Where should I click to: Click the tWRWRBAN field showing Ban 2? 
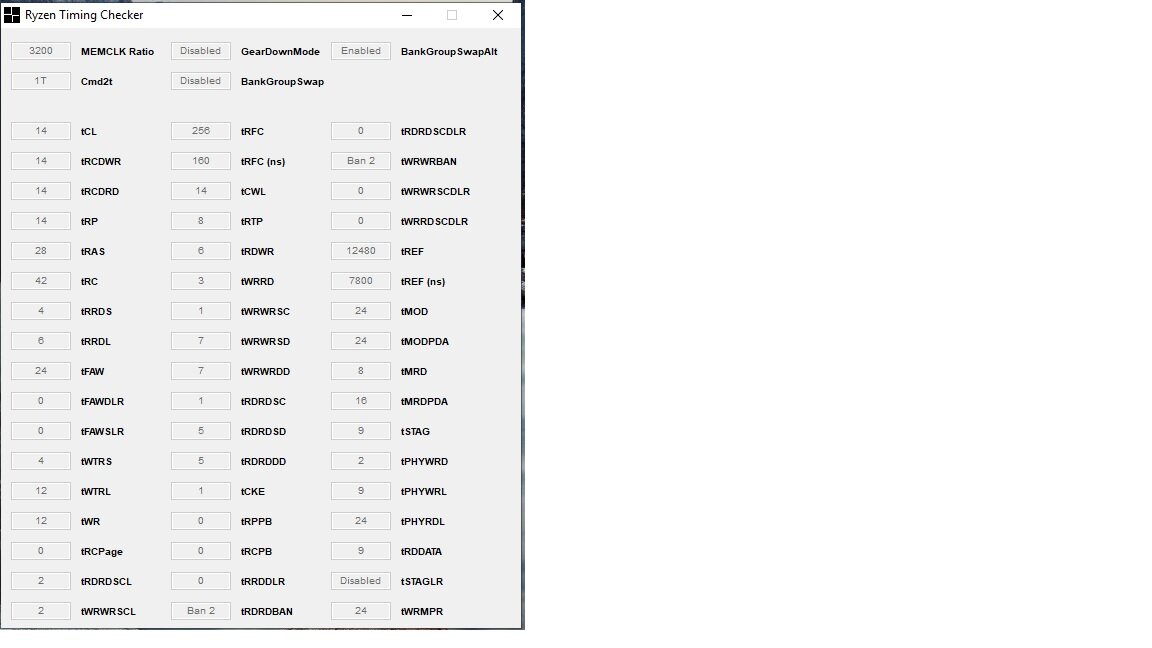tap(361, 161)
